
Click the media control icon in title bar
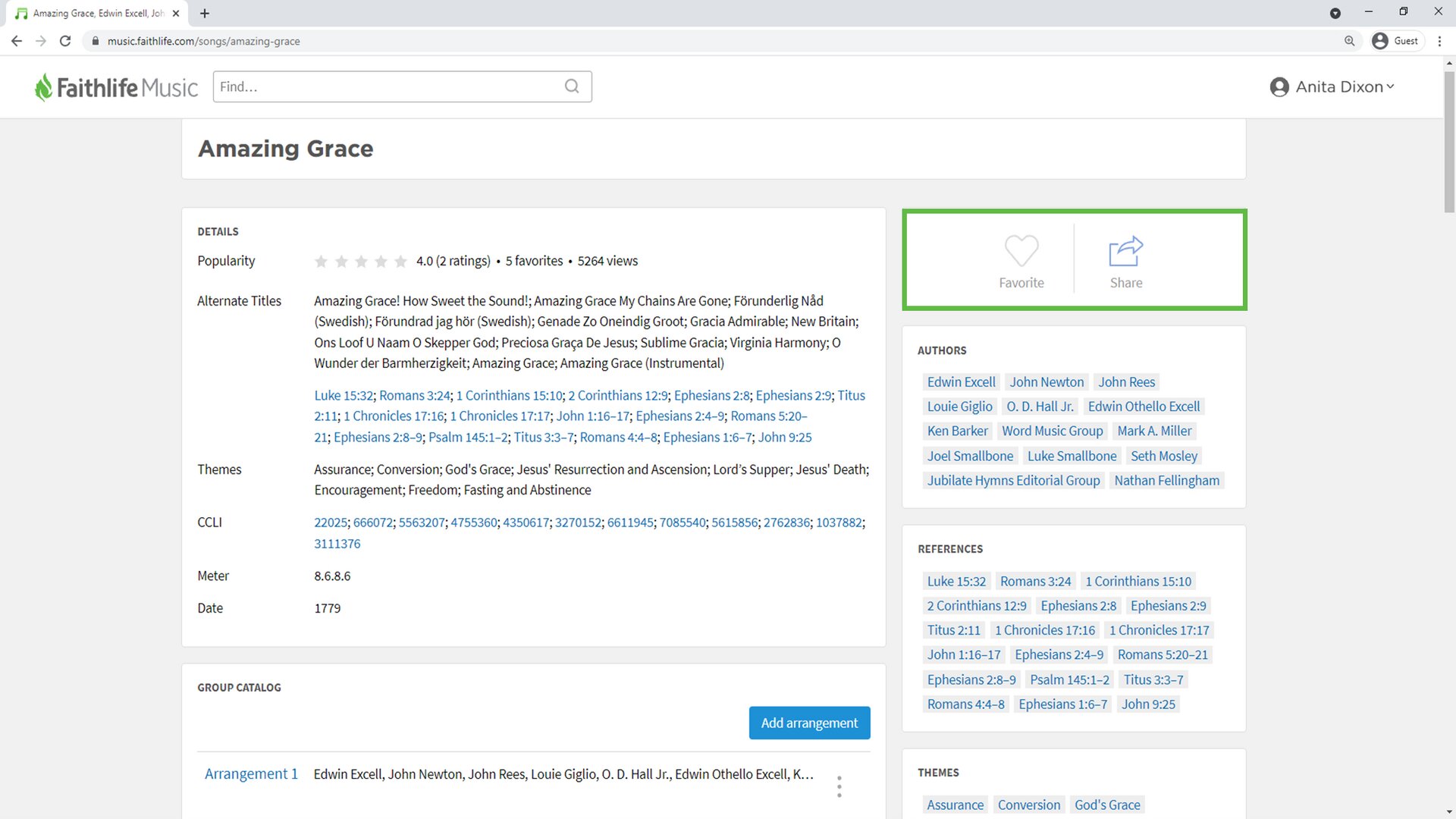tap(1335, 13)
